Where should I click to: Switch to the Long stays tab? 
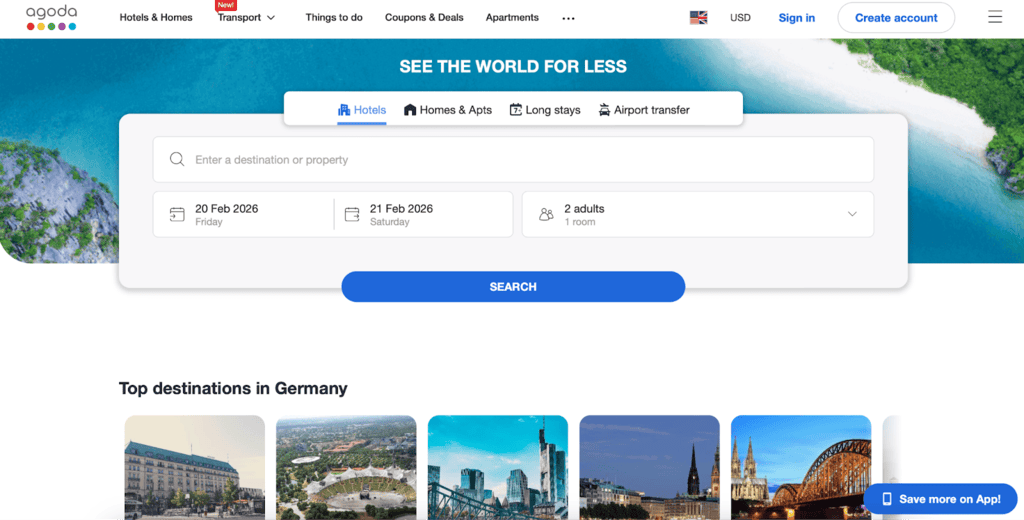(545, 110)
